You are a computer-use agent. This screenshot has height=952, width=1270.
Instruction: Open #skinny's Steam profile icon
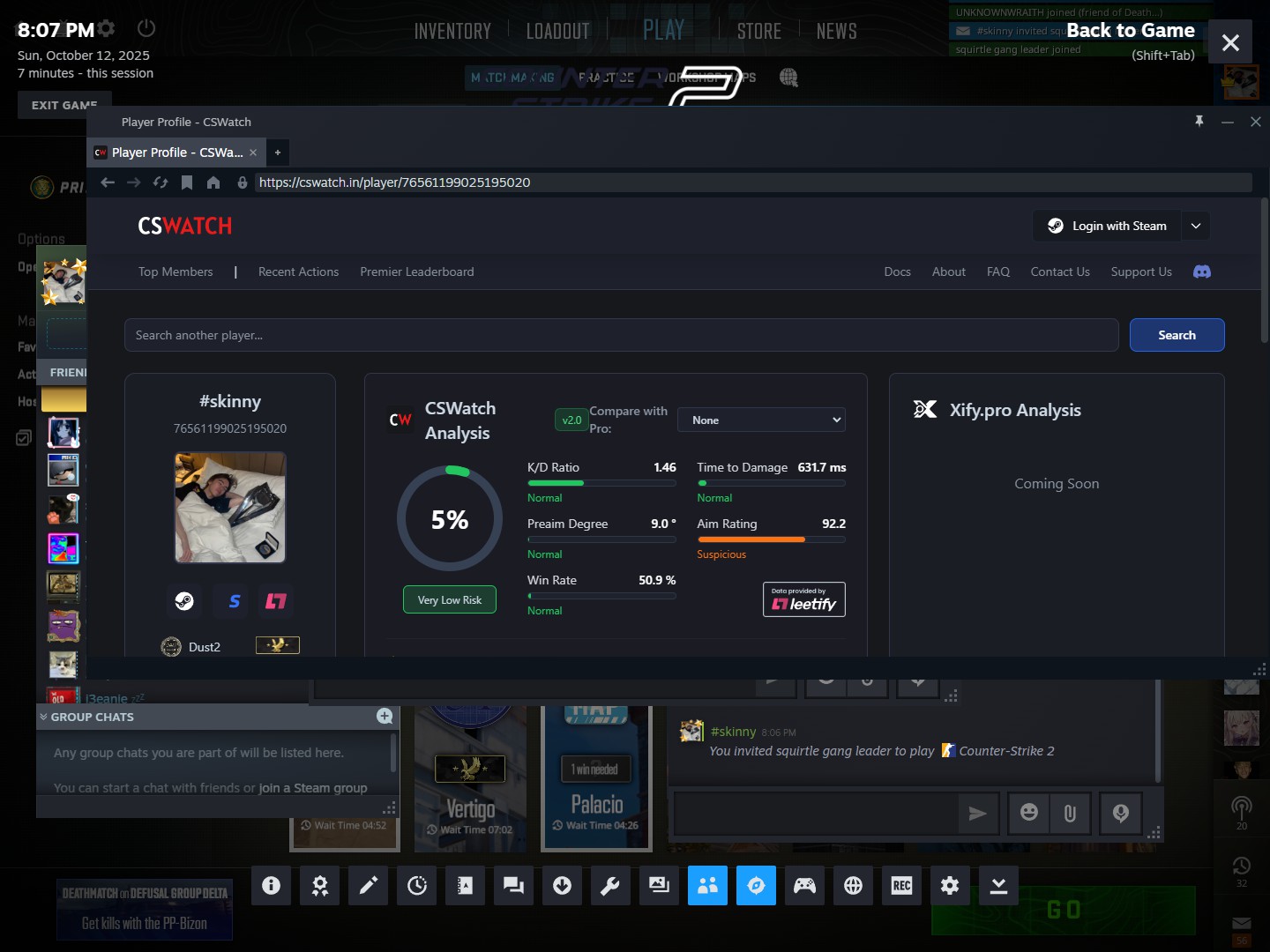(184, 601)
